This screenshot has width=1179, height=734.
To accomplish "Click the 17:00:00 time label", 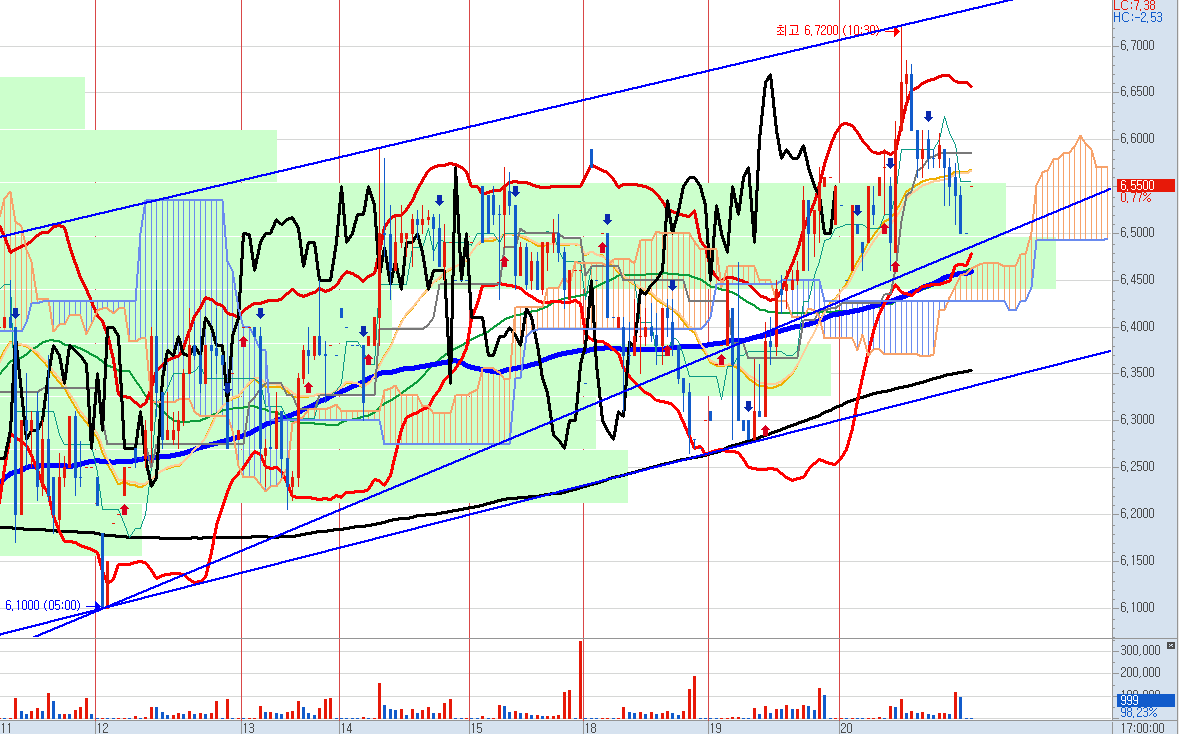I will pos(1142,727).
